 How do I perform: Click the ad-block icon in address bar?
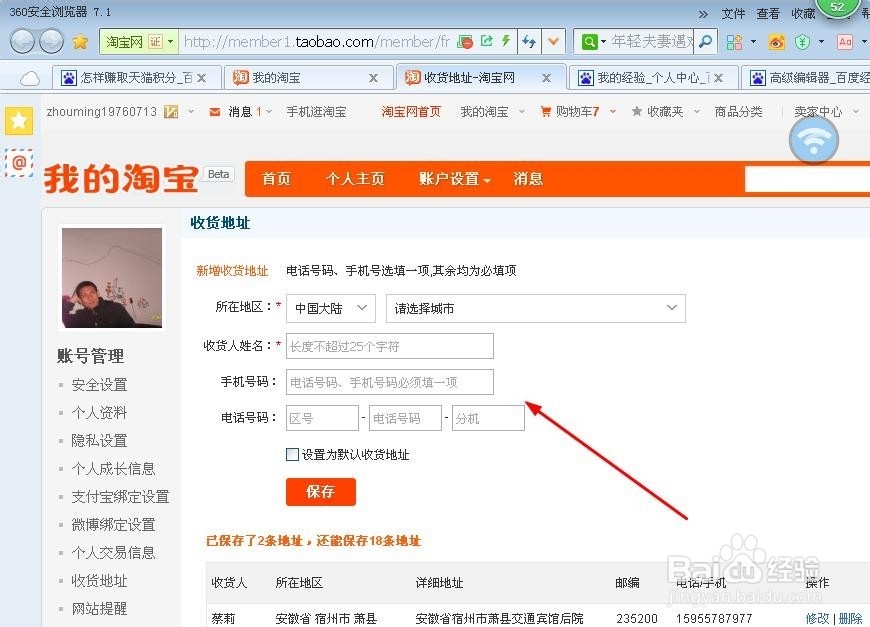465,42
